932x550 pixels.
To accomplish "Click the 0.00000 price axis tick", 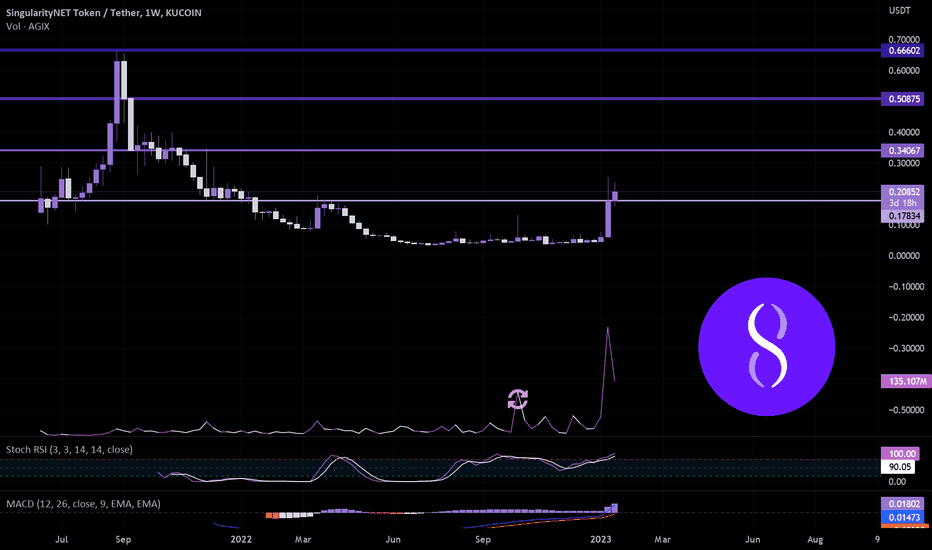I will (903, 256).
